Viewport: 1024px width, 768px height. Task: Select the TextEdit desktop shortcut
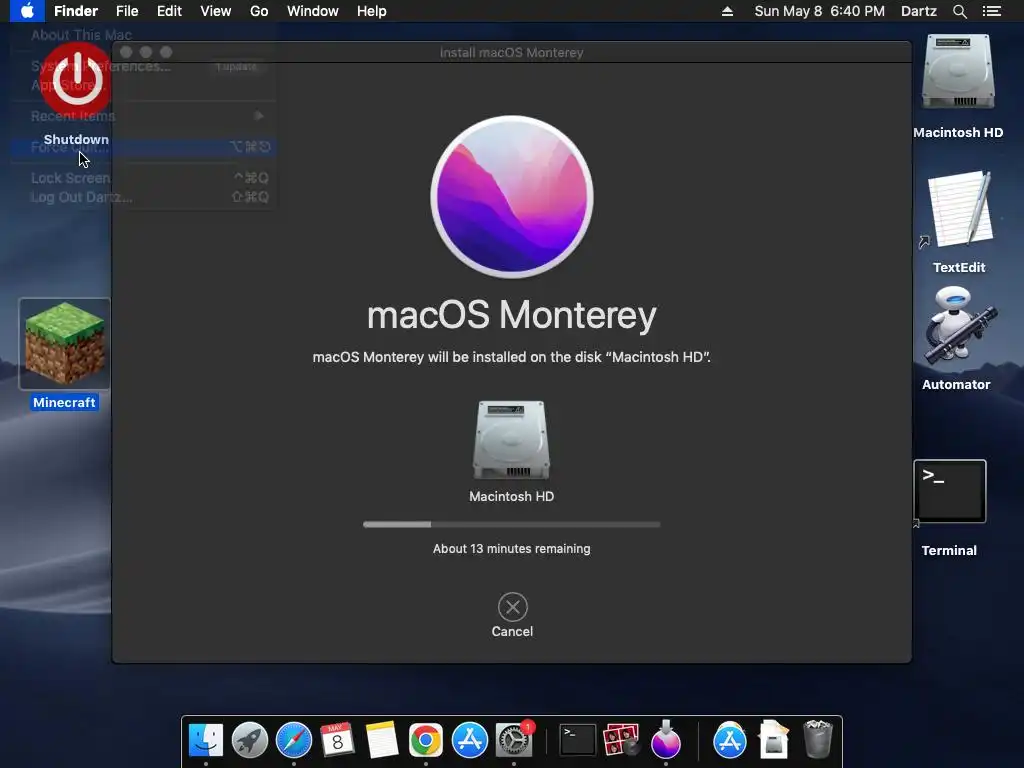click(x=959, y=209)
